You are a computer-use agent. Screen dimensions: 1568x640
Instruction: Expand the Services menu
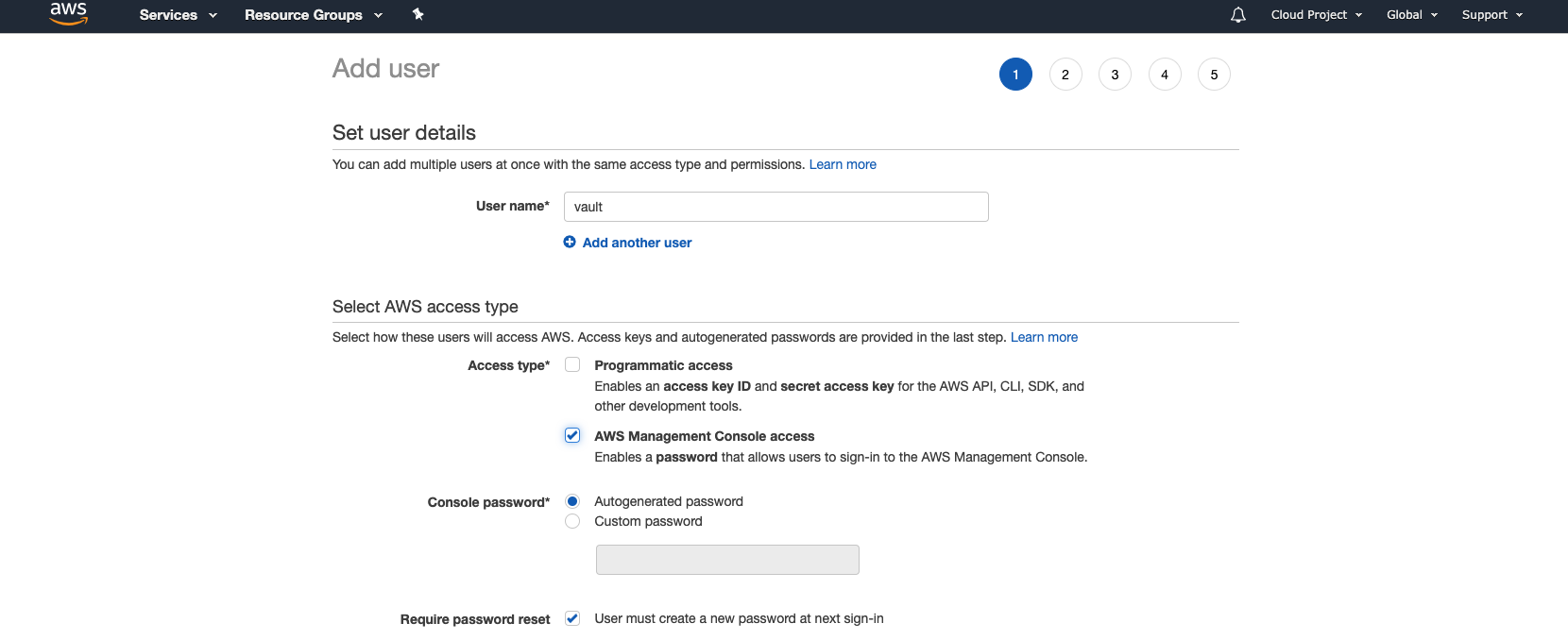coord(178,15)
